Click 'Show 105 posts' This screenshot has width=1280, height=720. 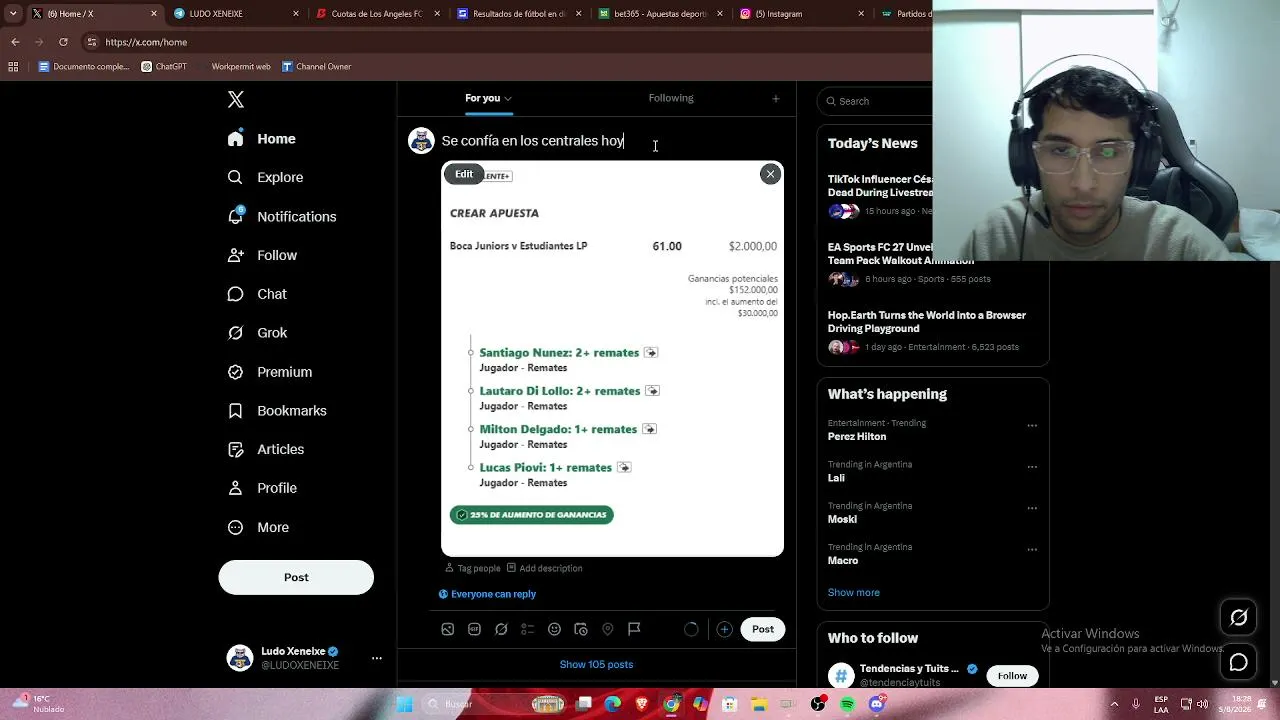(596, 664)
